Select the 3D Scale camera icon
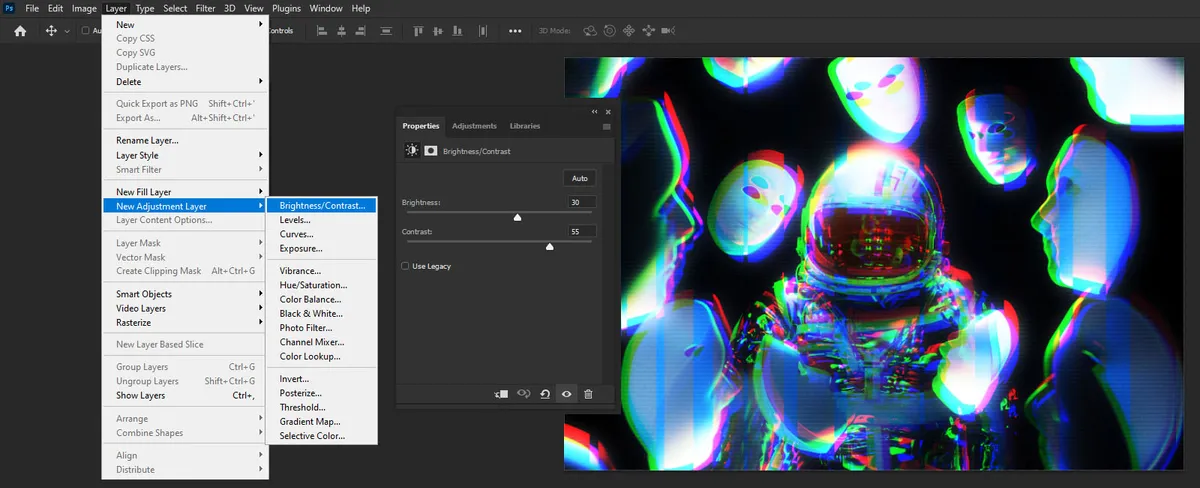The height and width of the screenshot is (488, 1200). (x=669, y=31)
